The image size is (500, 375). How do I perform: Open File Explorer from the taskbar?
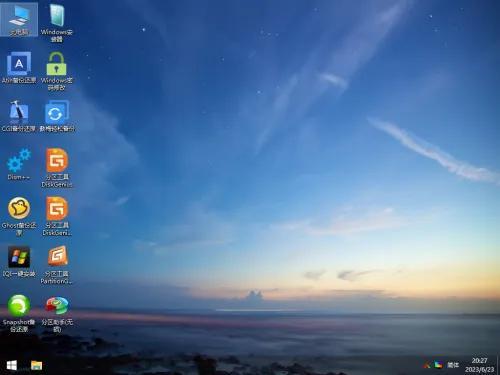coord(37,365)
